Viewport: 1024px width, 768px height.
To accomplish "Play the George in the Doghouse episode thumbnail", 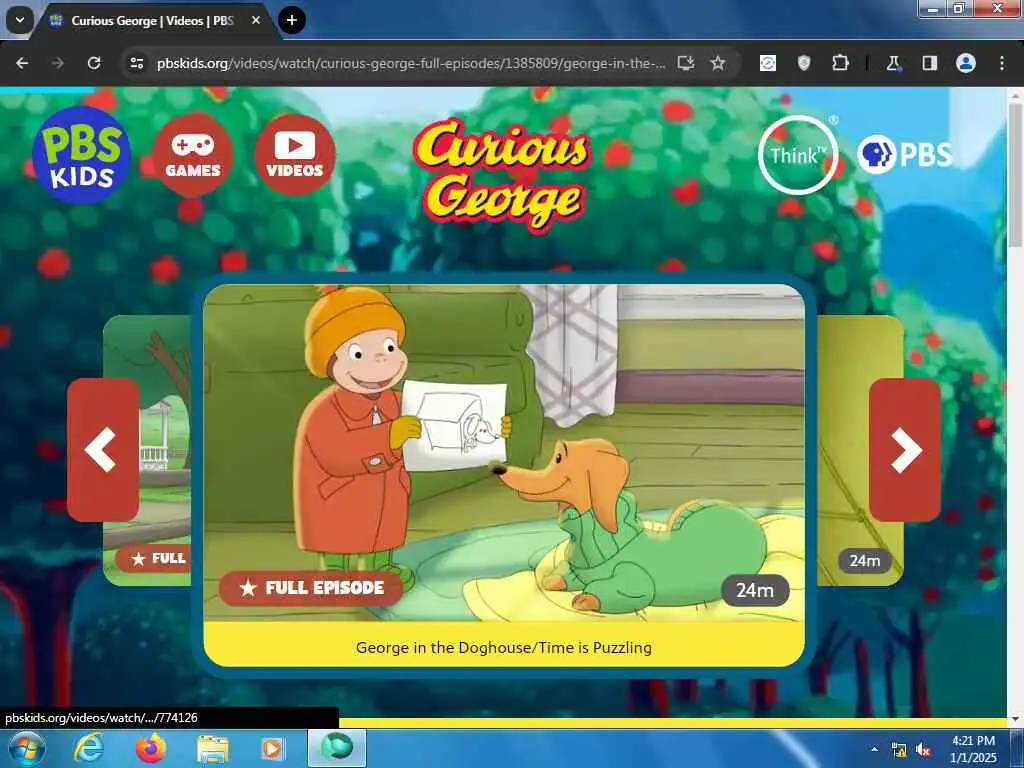I will click(x=504, y=452).
